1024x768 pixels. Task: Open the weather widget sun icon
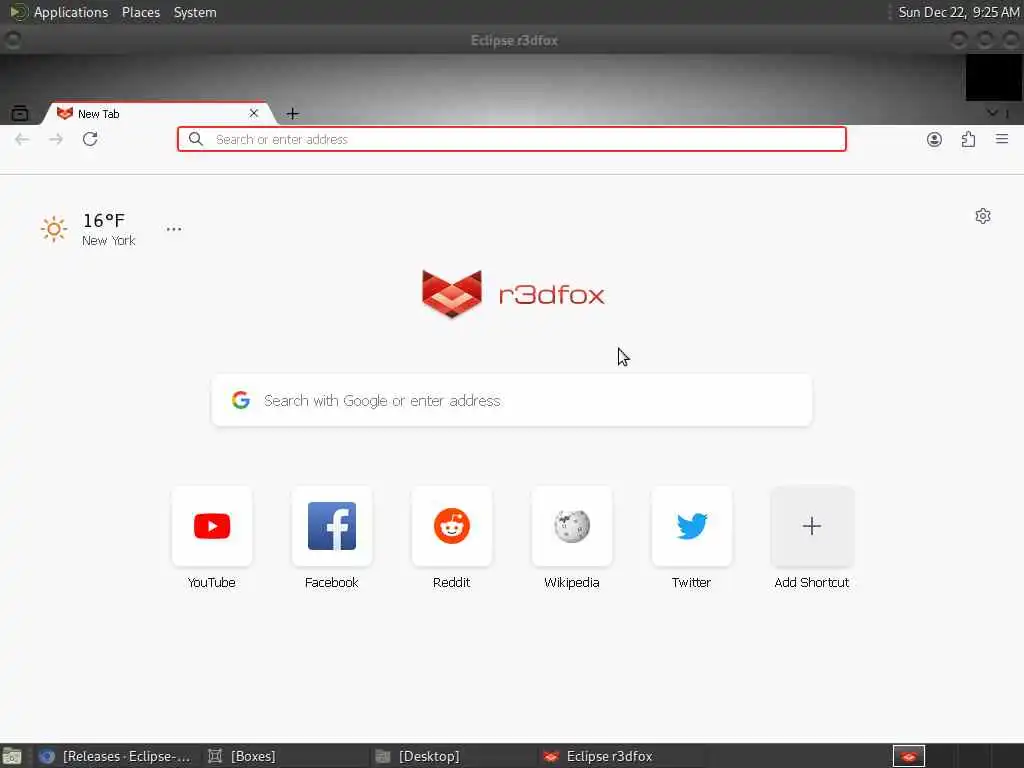click(54, 229)
